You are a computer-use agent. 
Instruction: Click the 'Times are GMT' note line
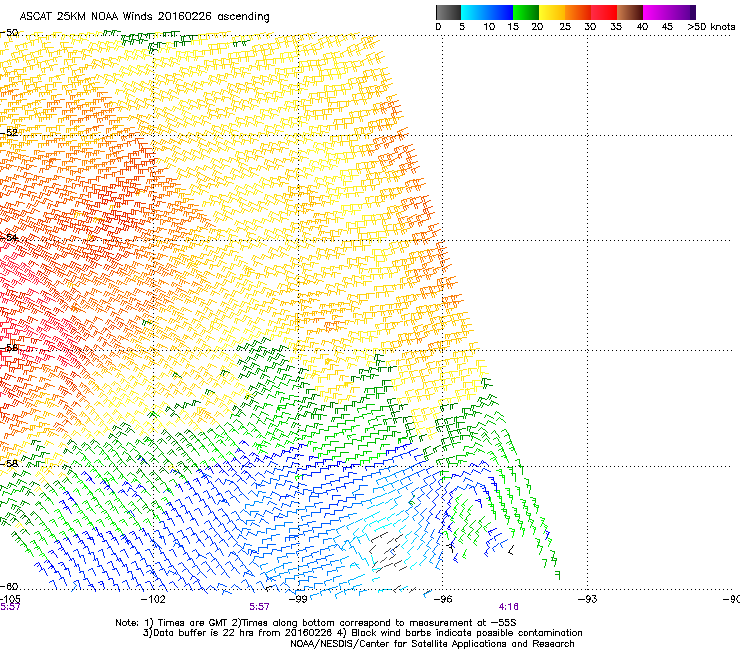click(316, 623)
